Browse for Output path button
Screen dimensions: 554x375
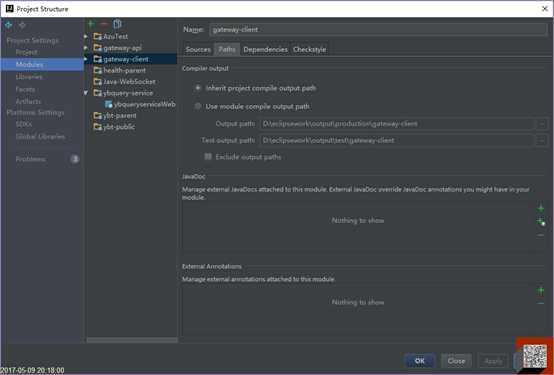(x=542, y=124)
